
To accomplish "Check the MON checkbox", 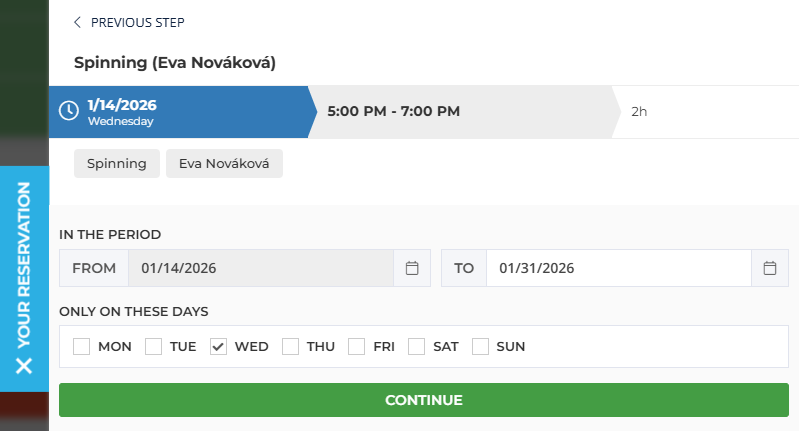I will tap(82, 347).
